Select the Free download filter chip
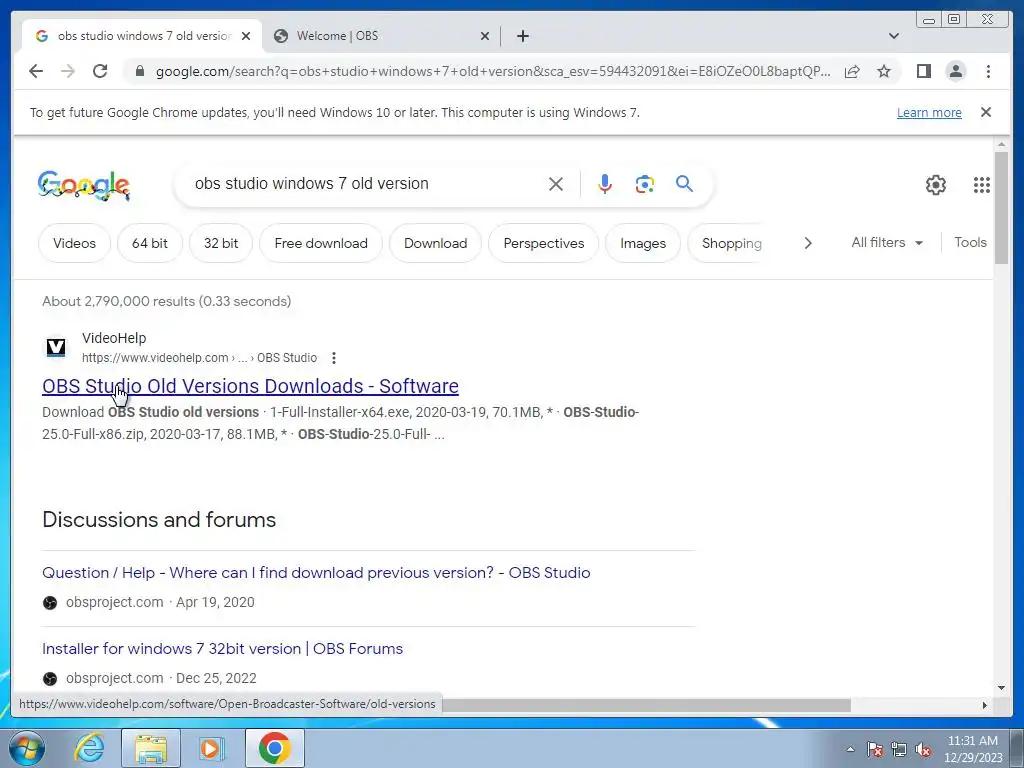Image resolution: width=1024 pixels, height=768 pixels. (321, 243)
